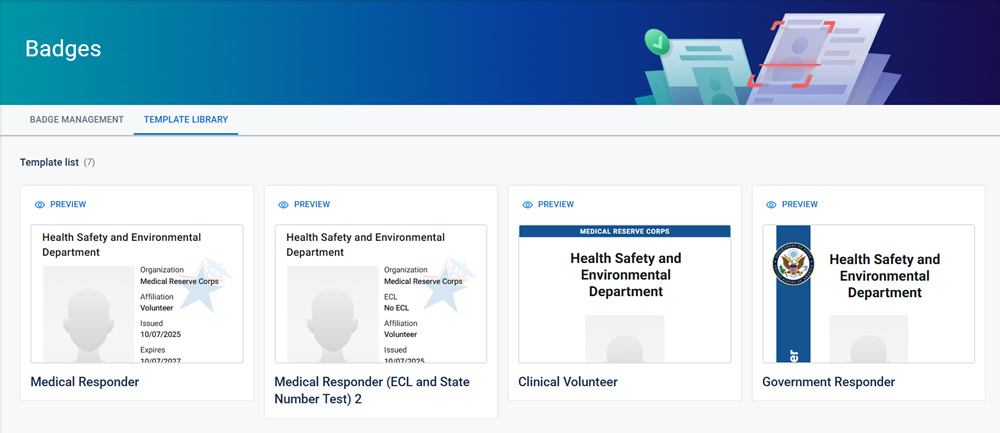Click the eye icon on Medical Responder card
The width and height of the screenshot is (1000, 433).
point(40,205)
